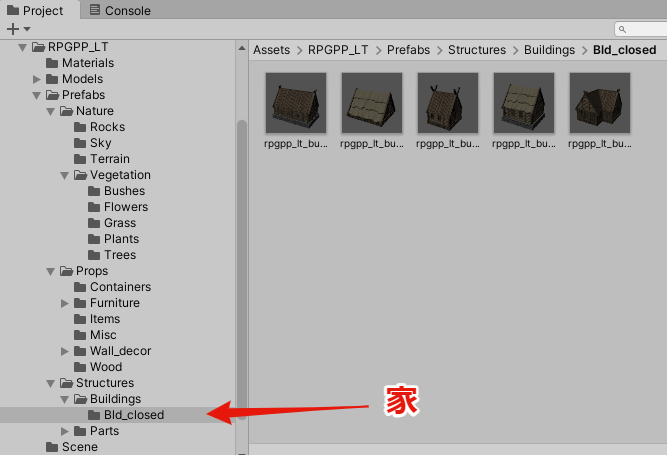This screenshot has height=455, width=667.
Task: Click the Containers folder icon
Action: [x=80, y=287]
